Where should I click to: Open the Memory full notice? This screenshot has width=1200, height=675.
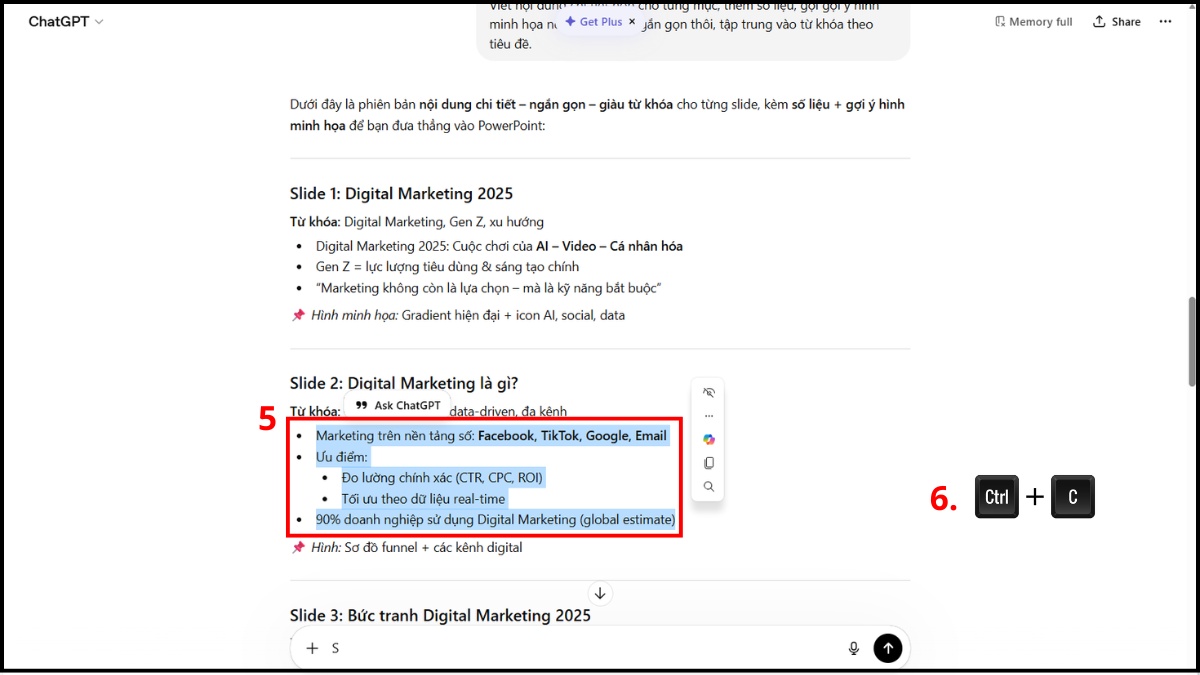1034,22
